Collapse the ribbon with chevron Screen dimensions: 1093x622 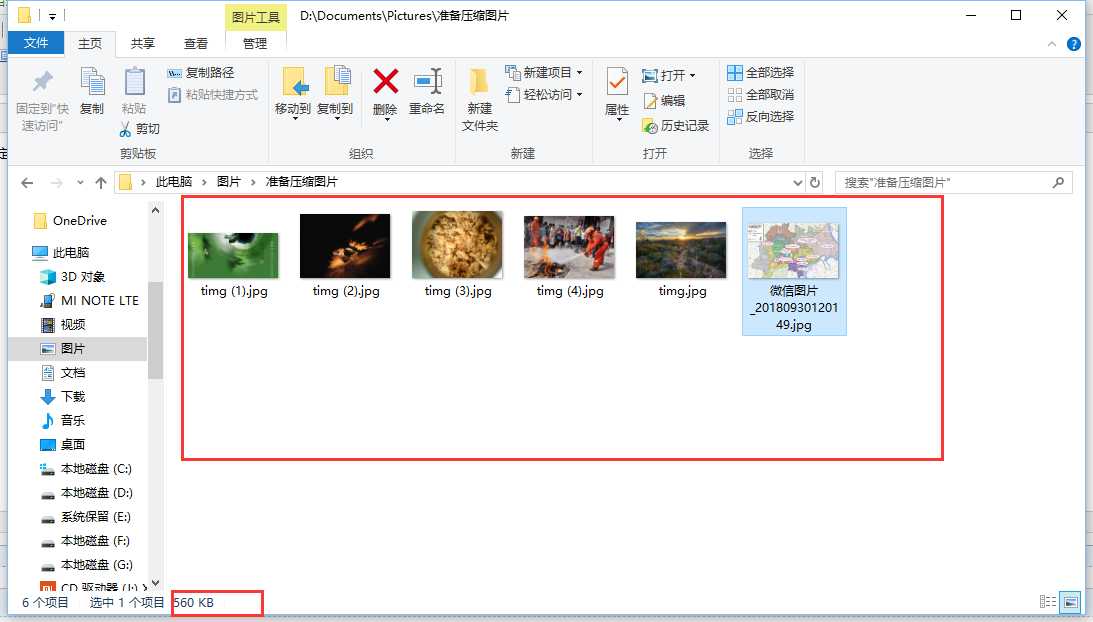[1052, 44]
